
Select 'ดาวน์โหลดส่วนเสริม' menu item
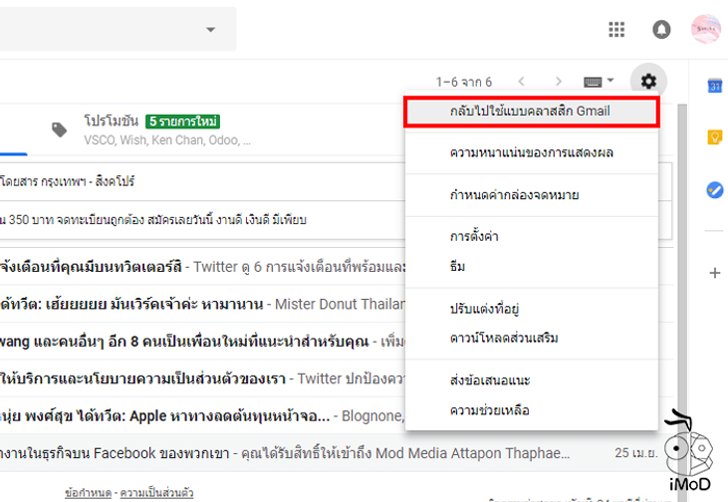pyautogui.click(x=531, y=338)
